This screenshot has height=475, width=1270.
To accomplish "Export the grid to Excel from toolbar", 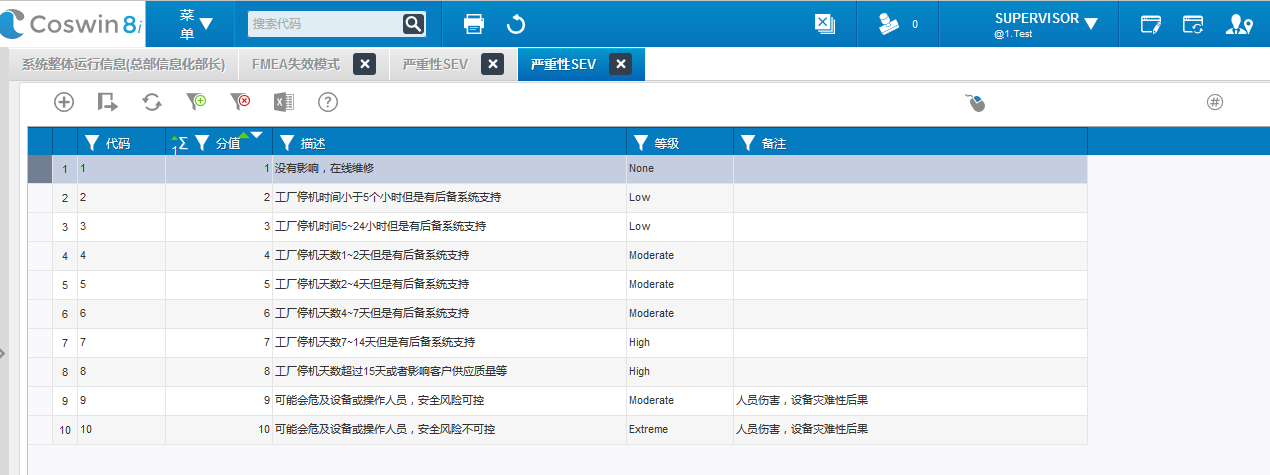I will pos(284,101).
